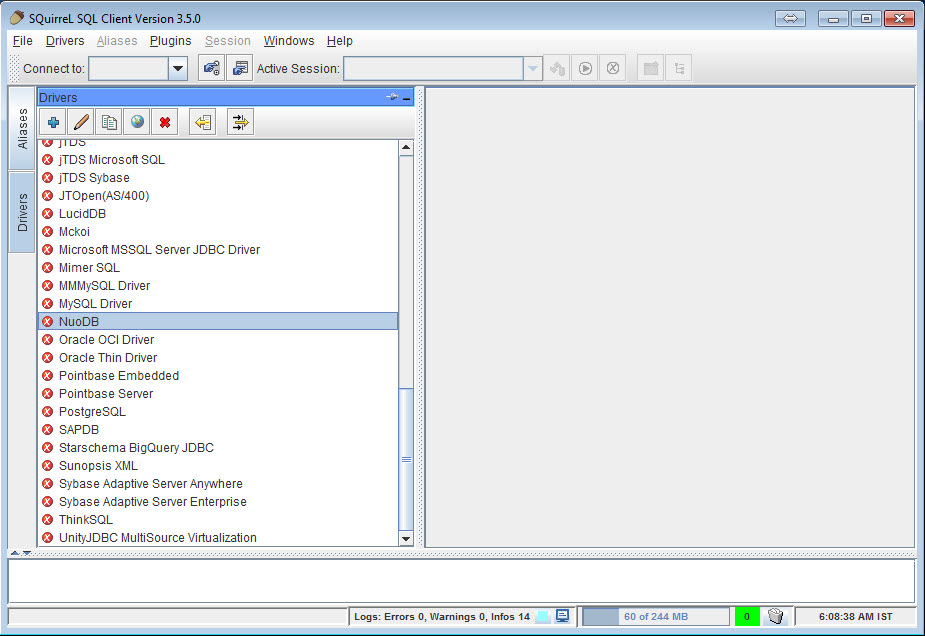925x636 pixels.
Task: Click the red status icon beside PostgreSQL
Action: point(48,411)
